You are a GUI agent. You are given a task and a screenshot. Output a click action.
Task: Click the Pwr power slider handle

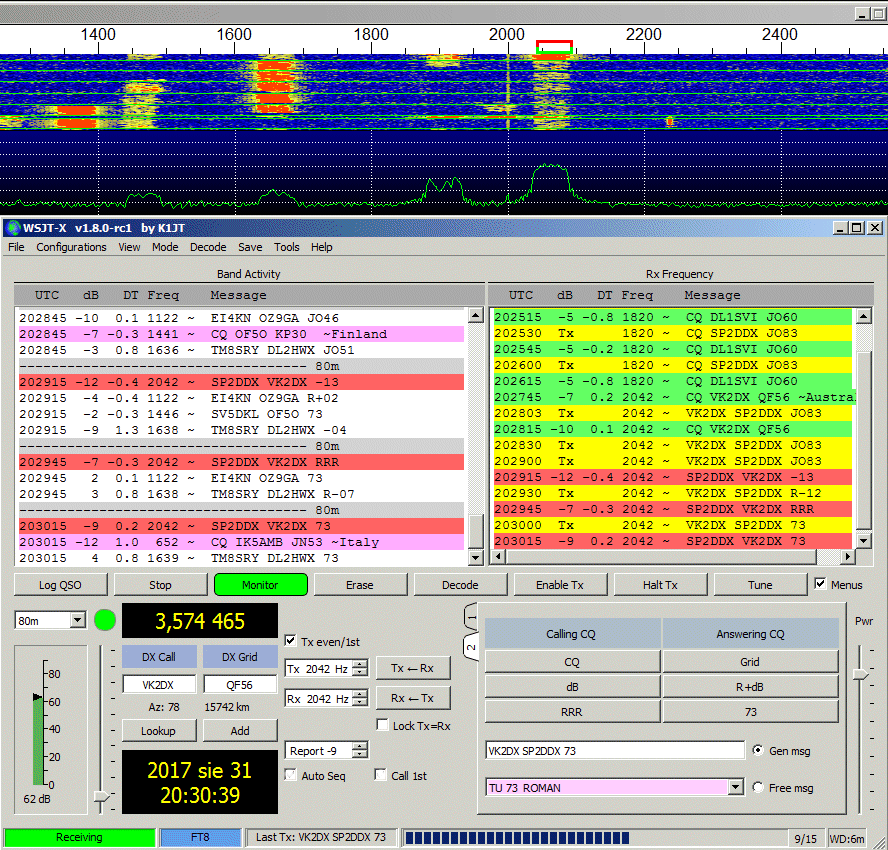click(860, 675)
